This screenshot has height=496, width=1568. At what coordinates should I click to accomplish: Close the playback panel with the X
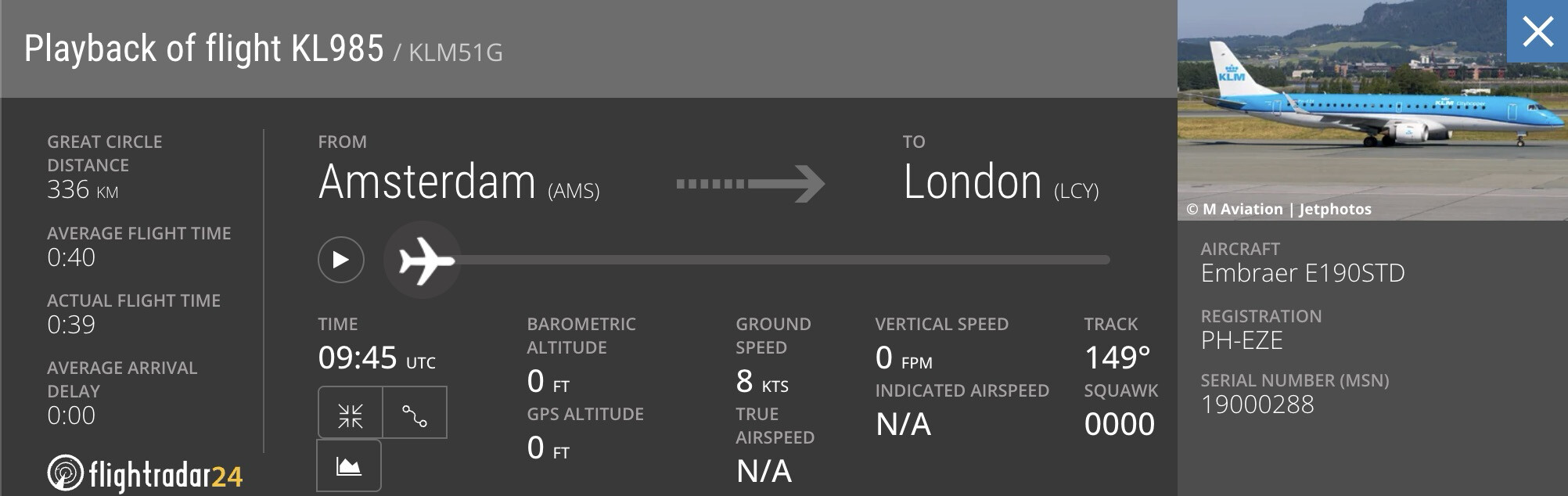tap(1537, 32)
